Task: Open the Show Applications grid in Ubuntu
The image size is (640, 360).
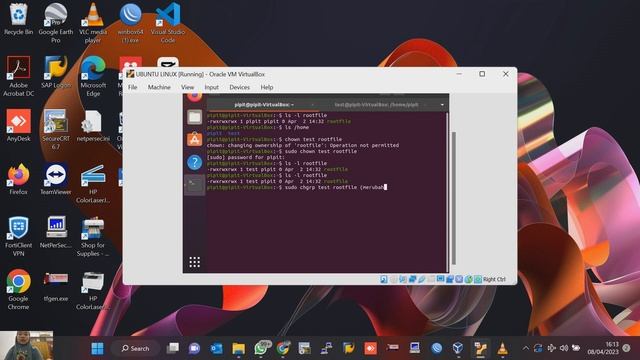Action: [195, 262]
